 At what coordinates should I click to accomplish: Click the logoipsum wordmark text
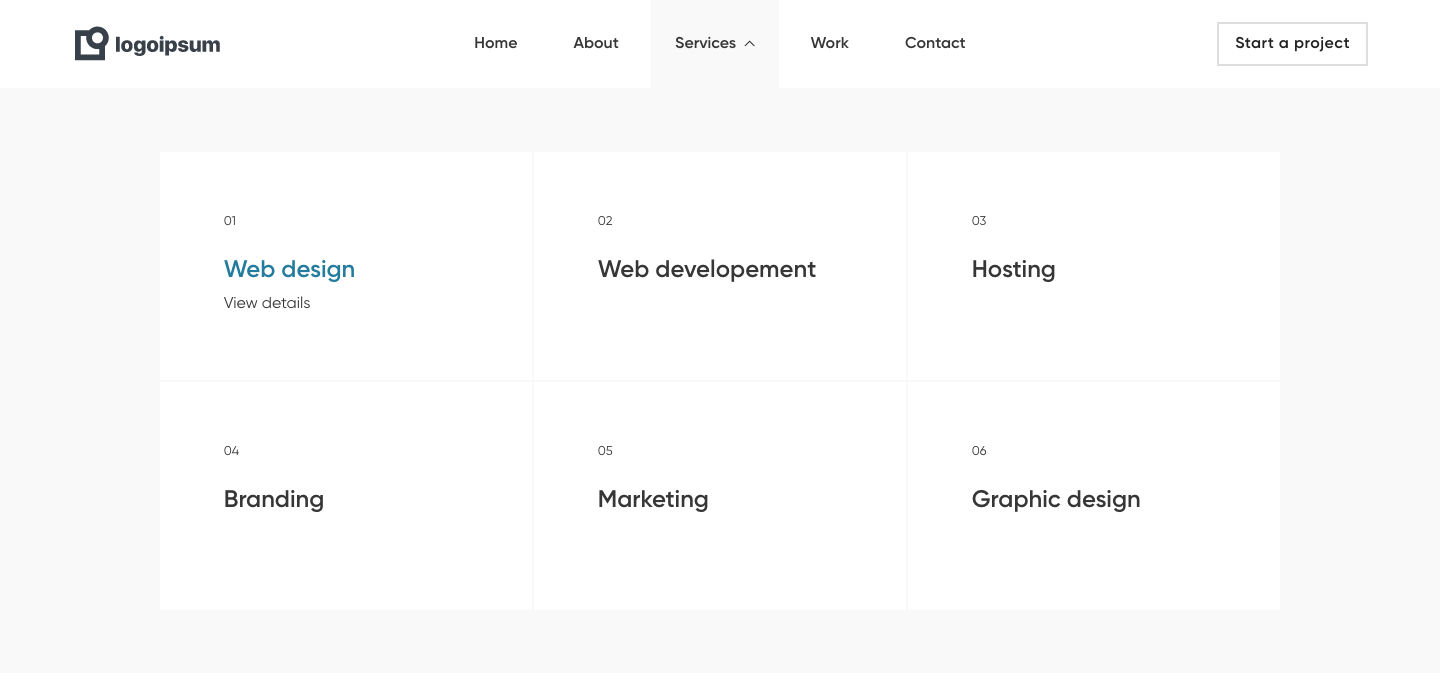click(167, 45)
